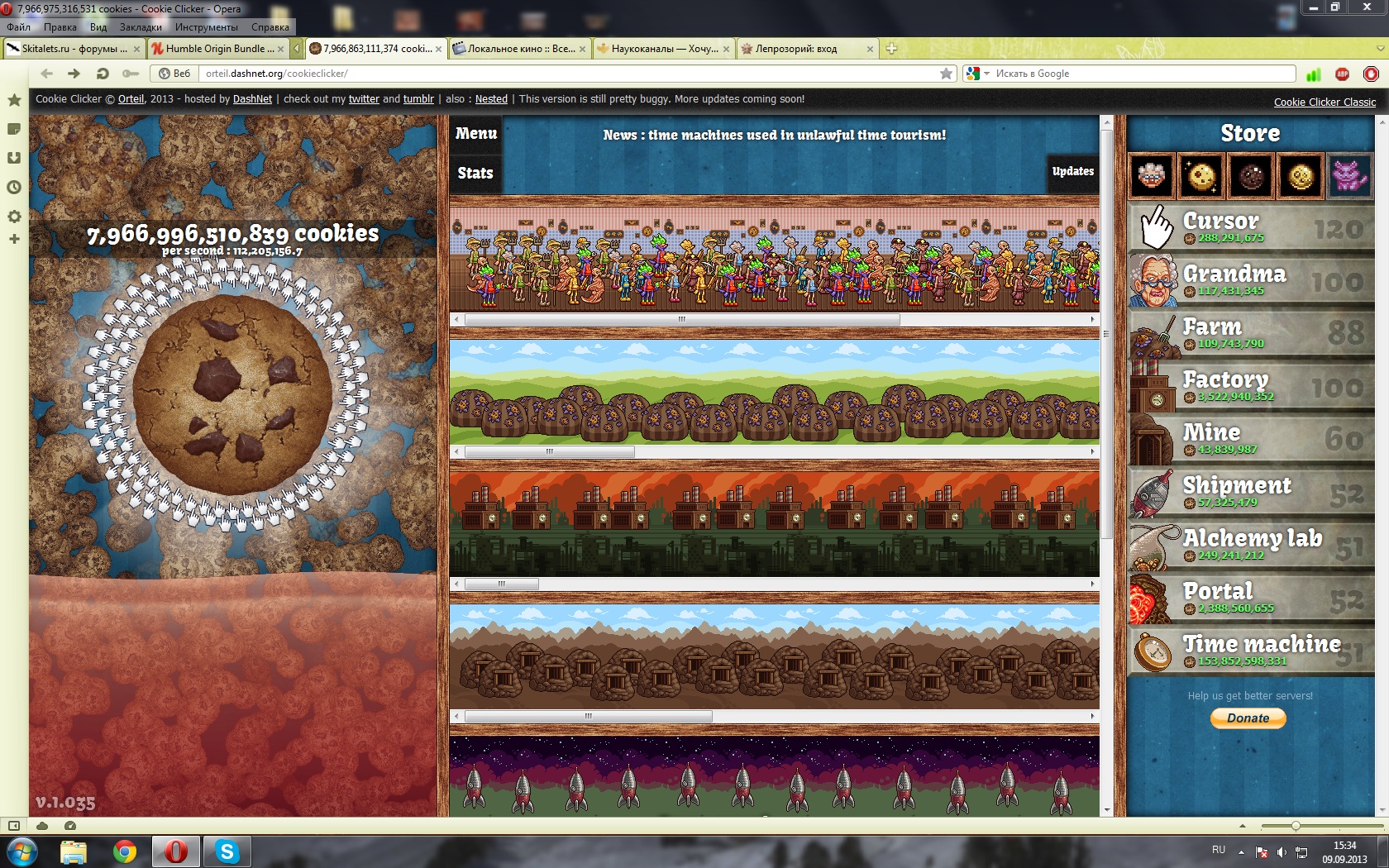
Task: Purchase an Alchemy lab
Action: (x=1251, y=545)
